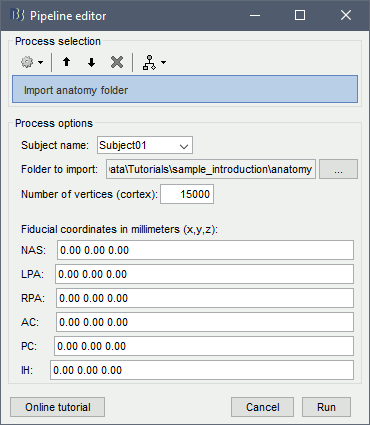Delete selected process with X icon
This screenshot has height=425, width=370.
click(x=117, y=62)
